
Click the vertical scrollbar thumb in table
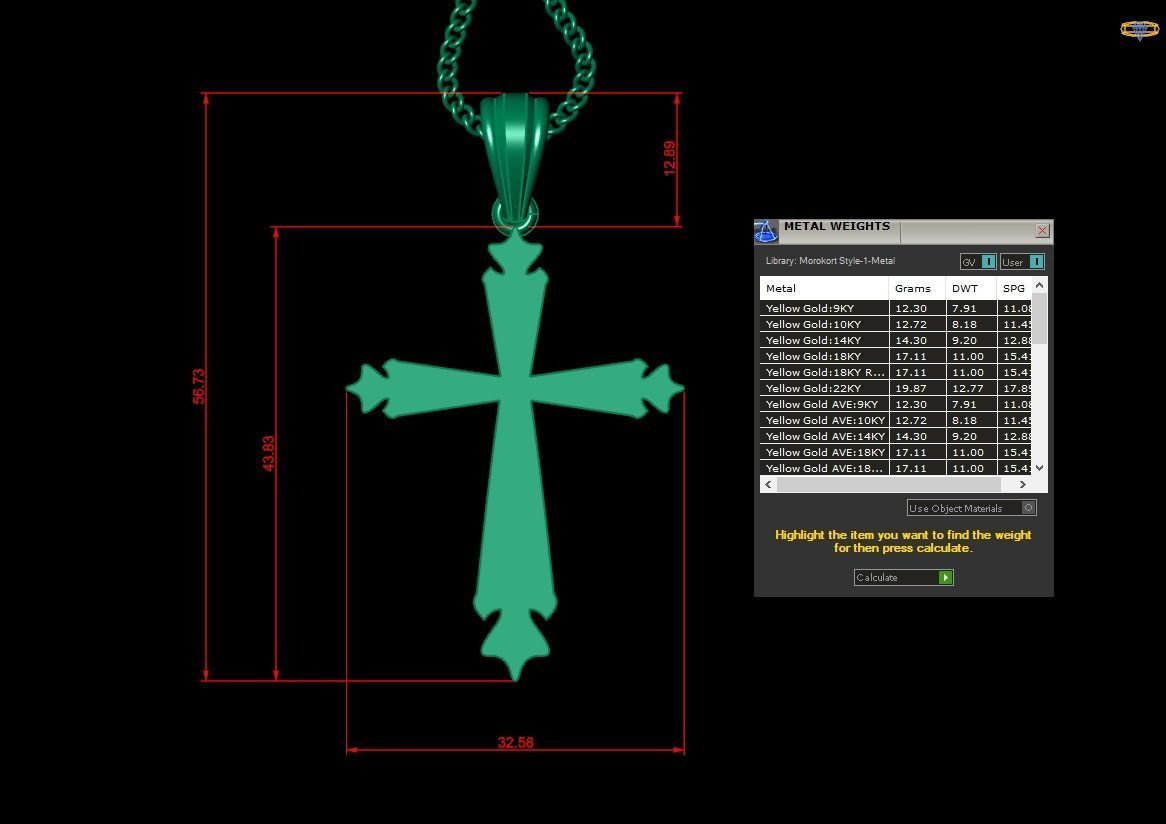pos(1040,318)
